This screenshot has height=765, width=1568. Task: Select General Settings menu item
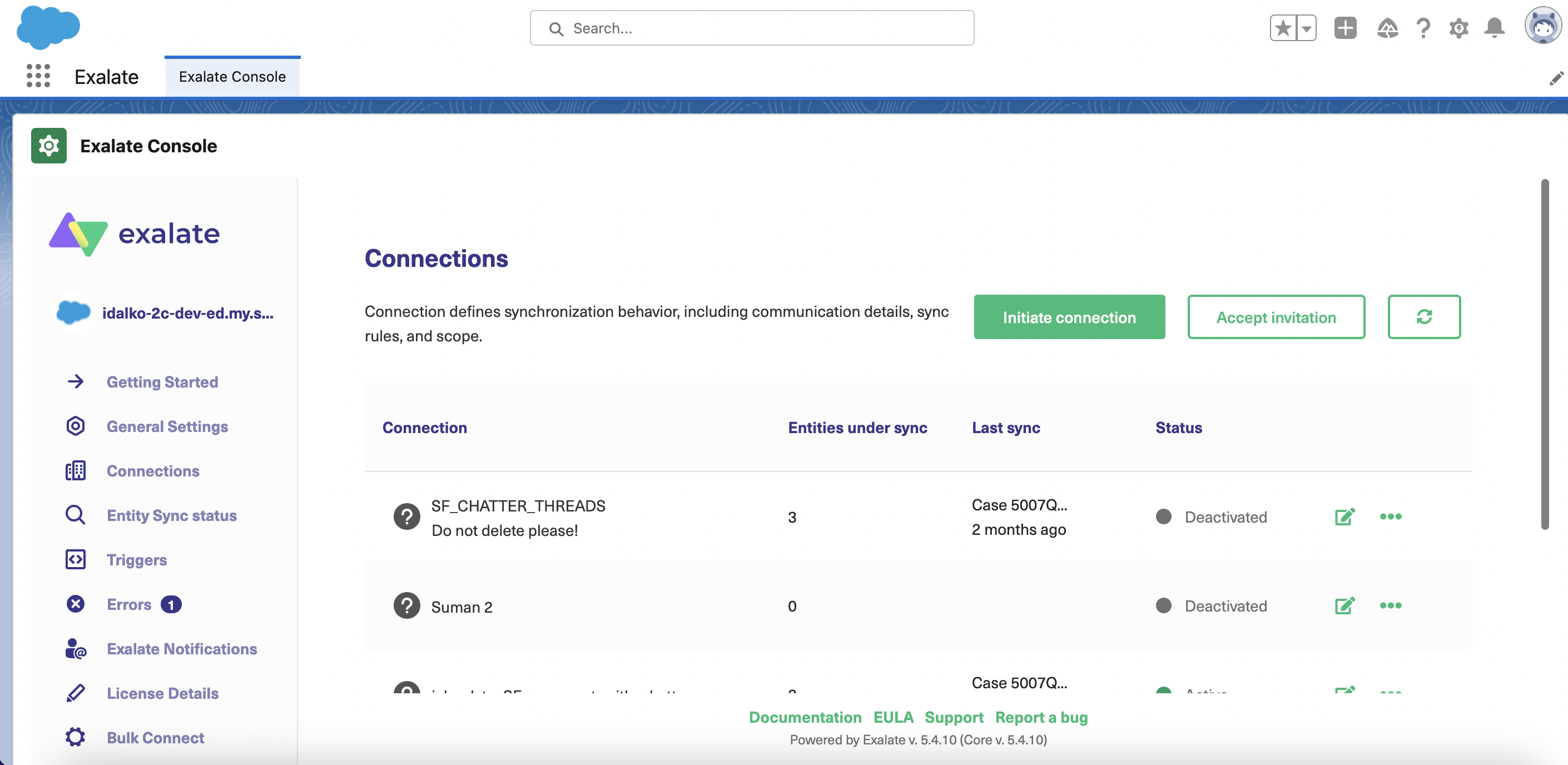(166, 426)
